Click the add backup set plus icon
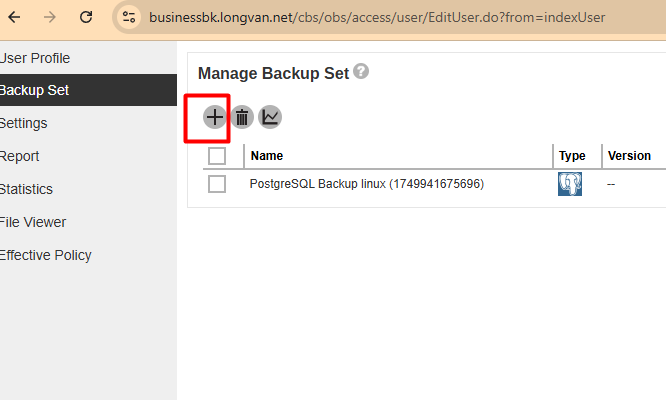 click(x=214, y=117)
